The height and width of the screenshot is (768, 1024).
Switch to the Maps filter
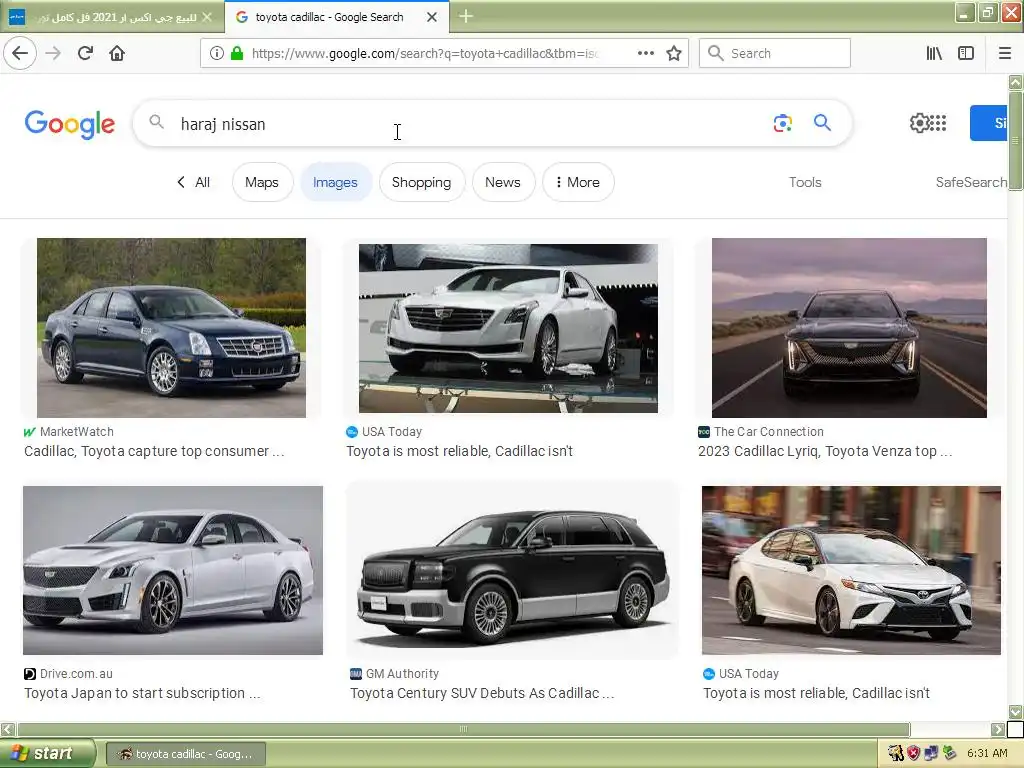262,182
